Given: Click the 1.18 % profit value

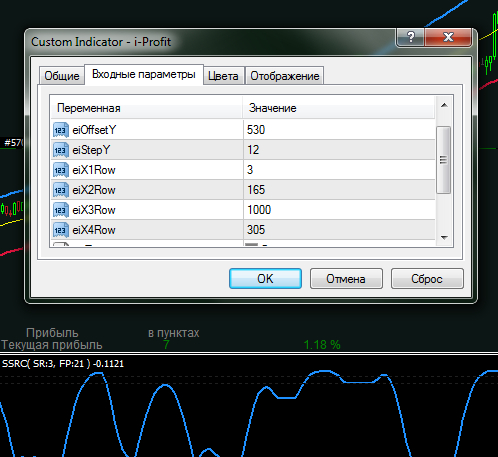Looking at the screenshot, I should [322, 345].
